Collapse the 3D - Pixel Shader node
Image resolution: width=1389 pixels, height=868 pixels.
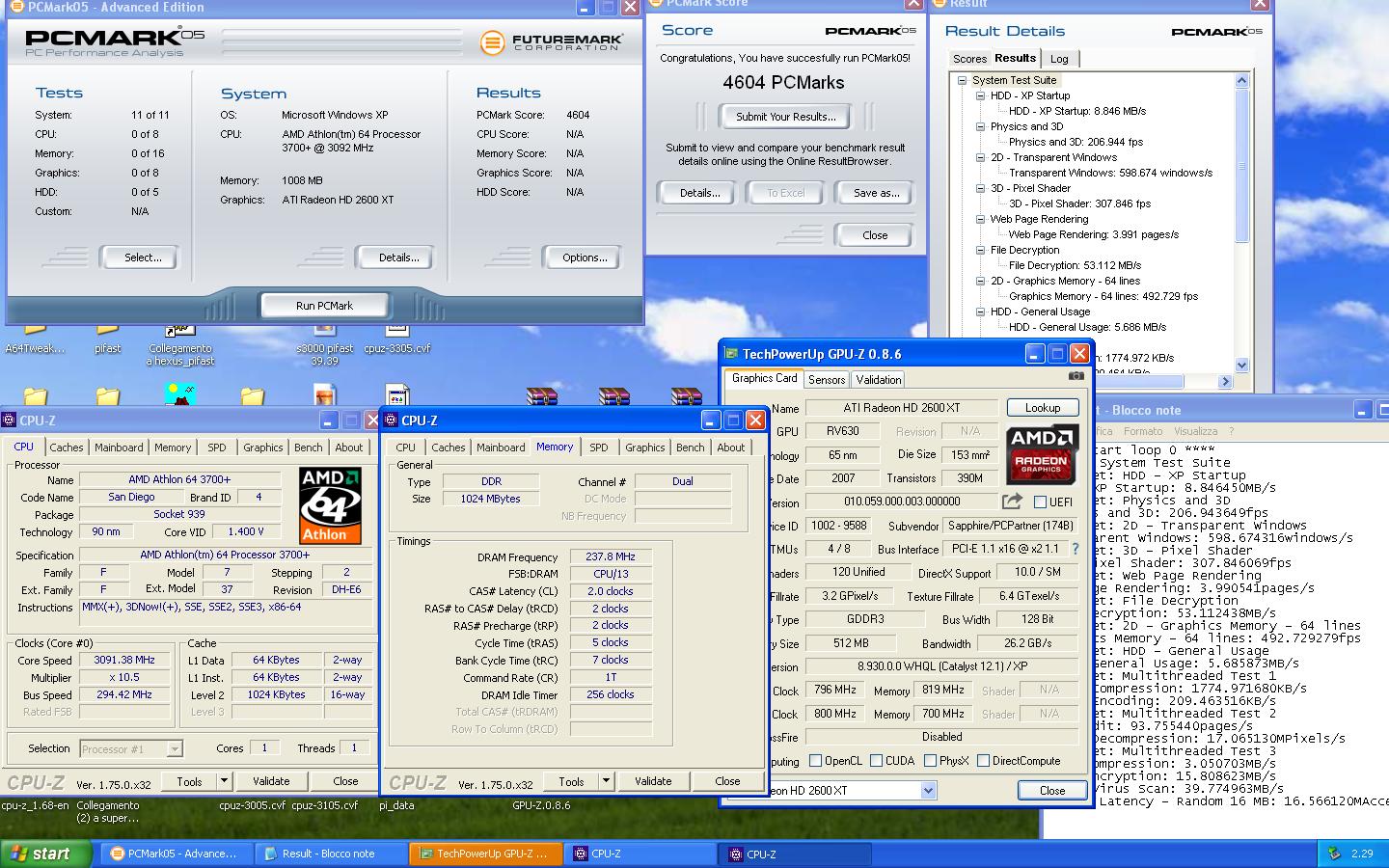[x=980, y=188]
